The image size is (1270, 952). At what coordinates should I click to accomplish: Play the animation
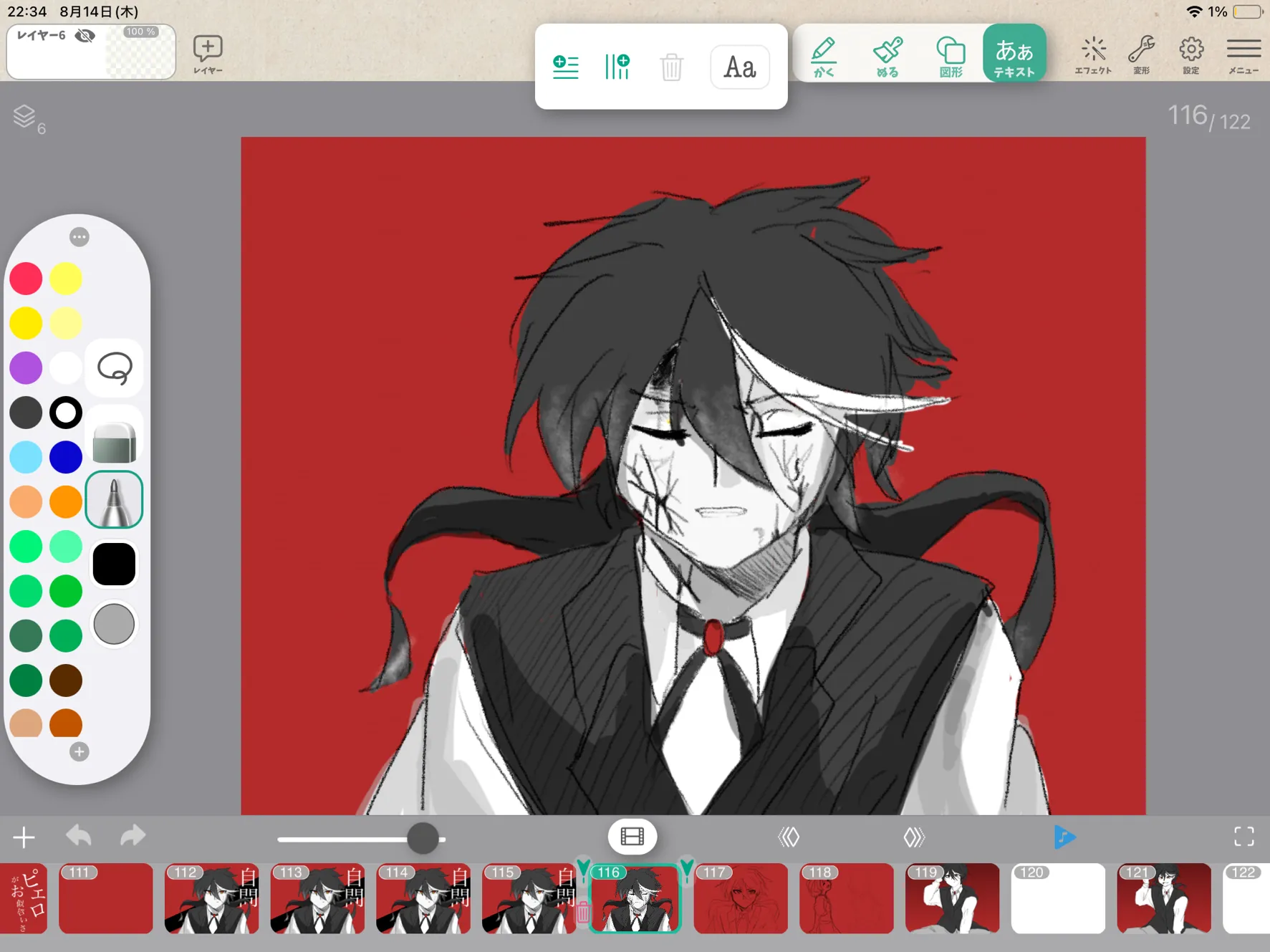click(x=1064, y=837)
